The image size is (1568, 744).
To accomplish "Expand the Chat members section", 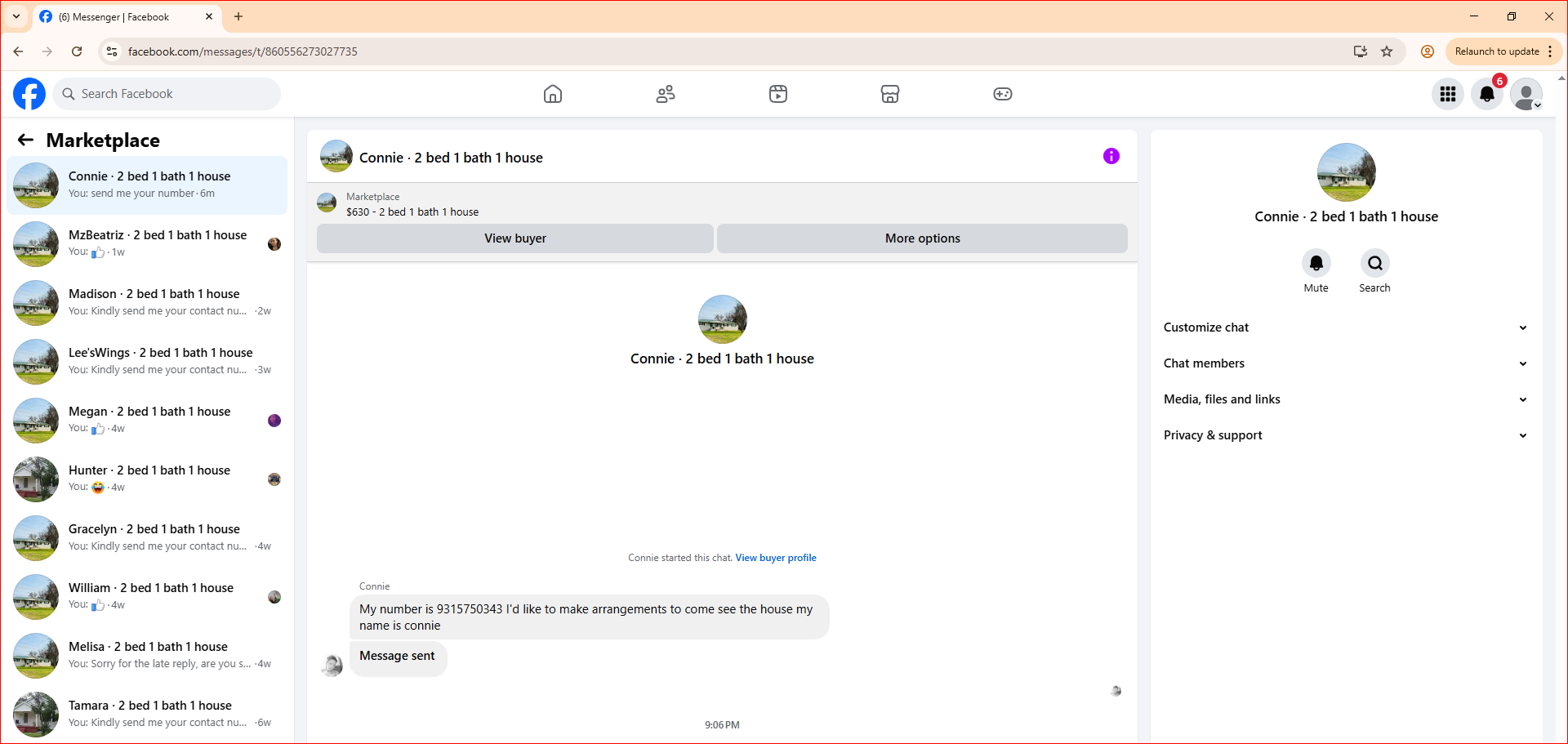I will tap(1346, 363).
